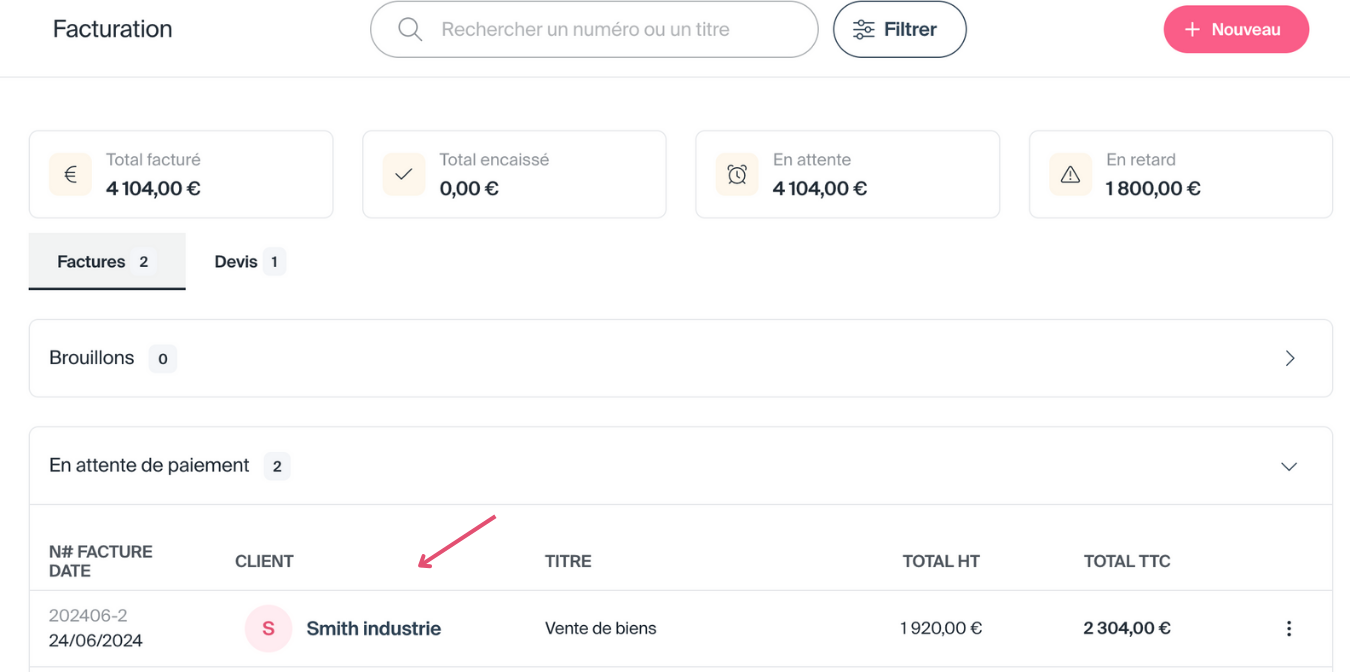Viewport: 1350px width, 672px height.
Task: Open the Smith industrie client link
Action: coord(373,629)
